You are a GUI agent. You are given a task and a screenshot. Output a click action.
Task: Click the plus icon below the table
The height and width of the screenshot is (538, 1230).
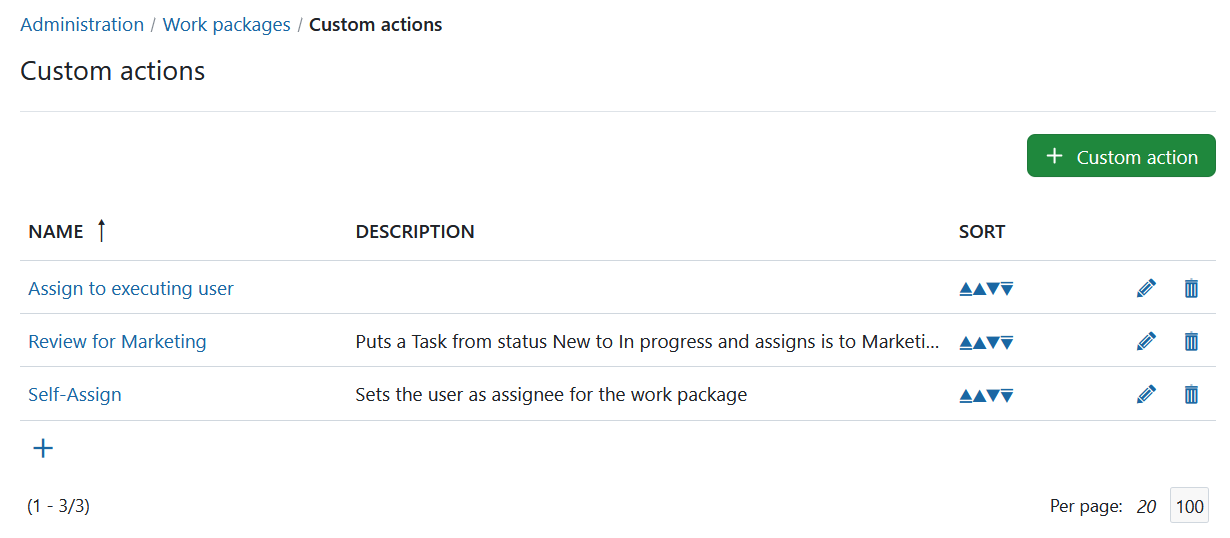43,448
